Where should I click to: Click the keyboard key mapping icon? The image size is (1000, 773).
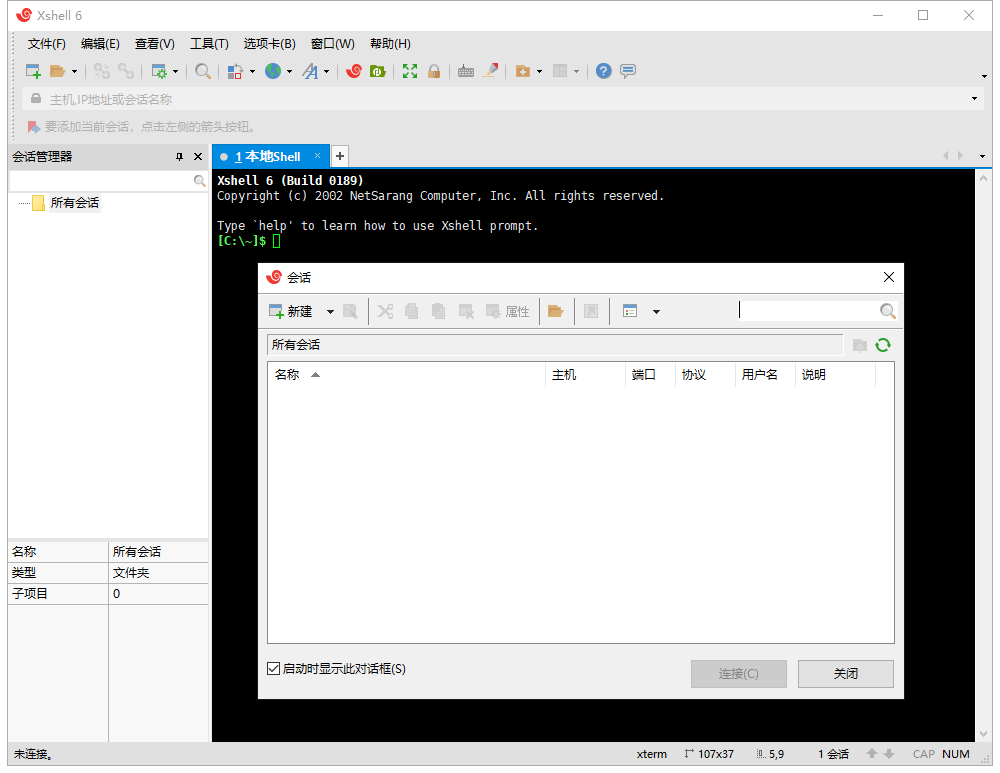466,71
